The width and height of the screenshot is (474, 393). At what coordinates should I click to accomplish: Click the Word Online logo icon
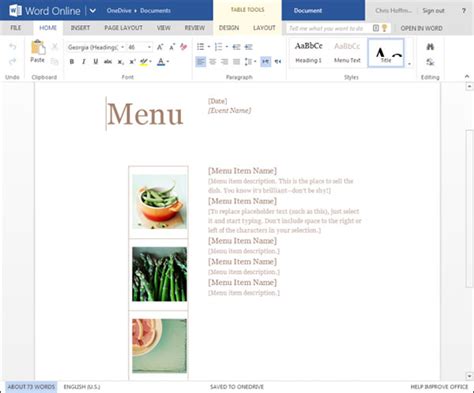(15, 11)
